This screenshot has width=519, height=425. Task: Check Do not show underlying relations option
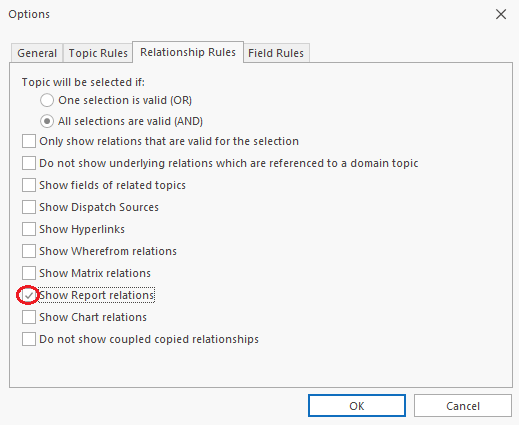point(29,163)
